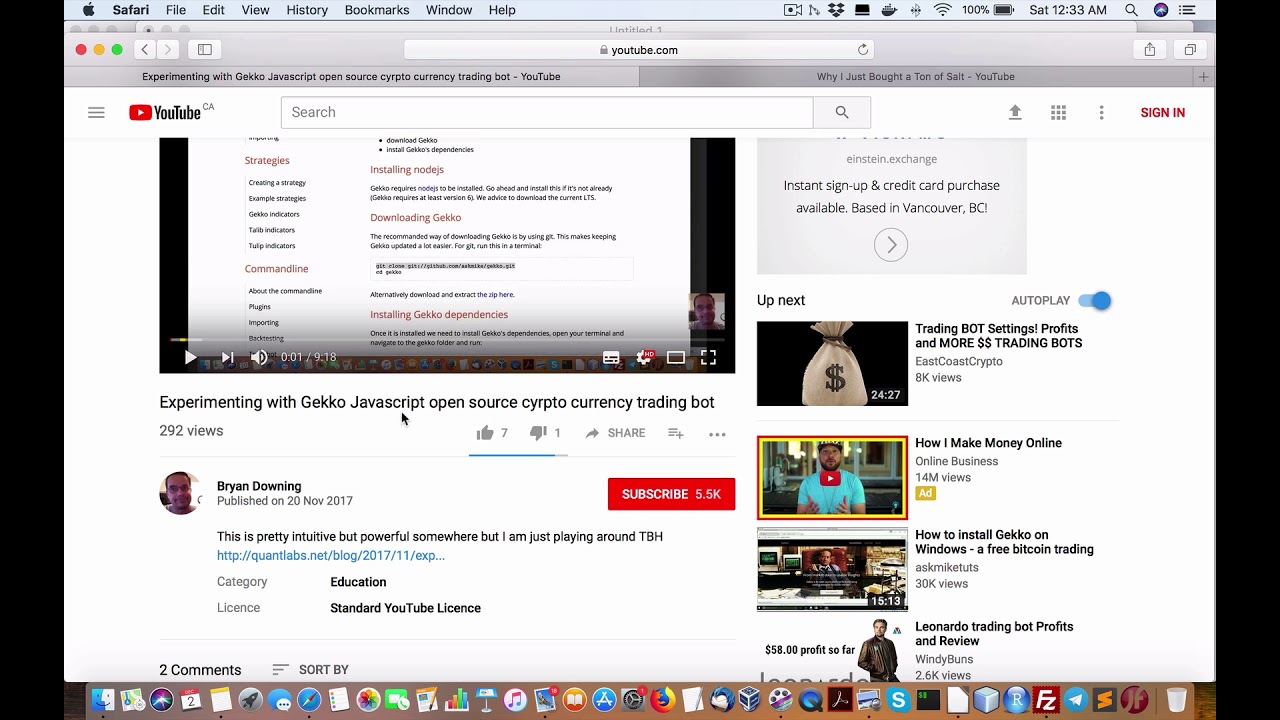Play the video
The image size is (1280, 720).
point(190,357)
